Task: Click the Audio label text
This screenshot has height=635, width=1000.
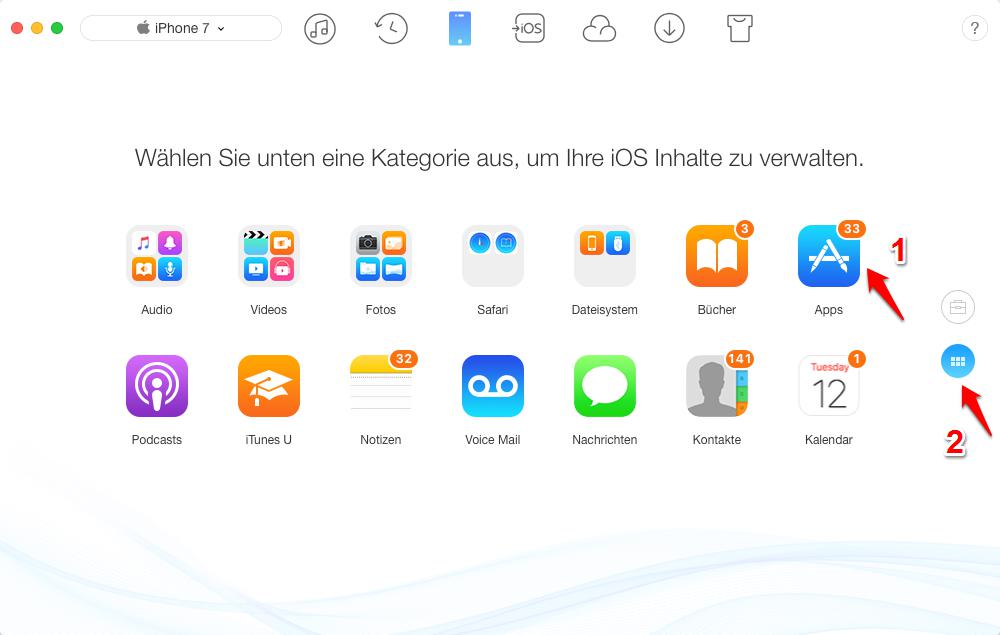Action: 157,310
